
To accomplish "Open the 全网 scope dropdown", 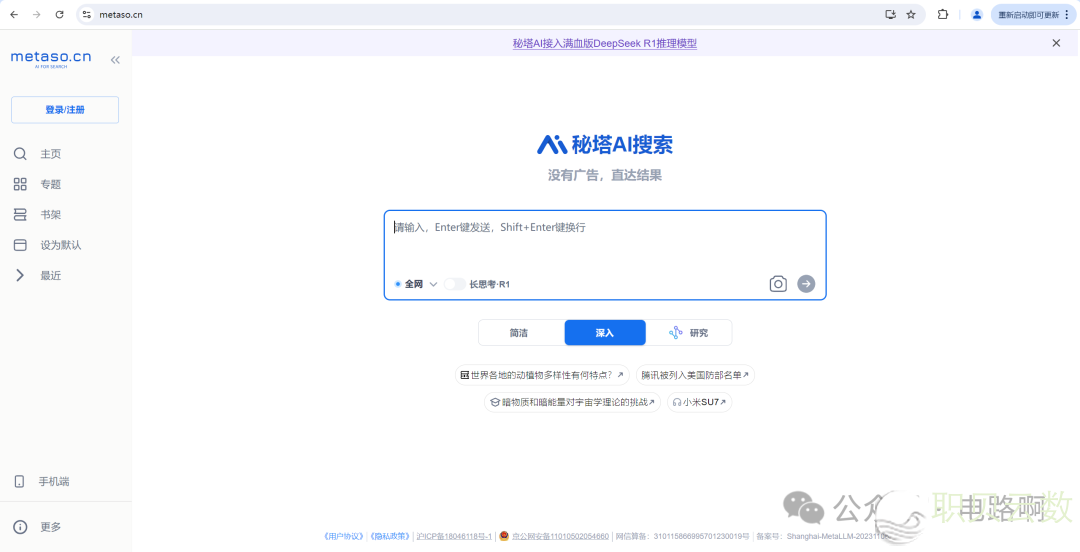I will coord(416,284).
